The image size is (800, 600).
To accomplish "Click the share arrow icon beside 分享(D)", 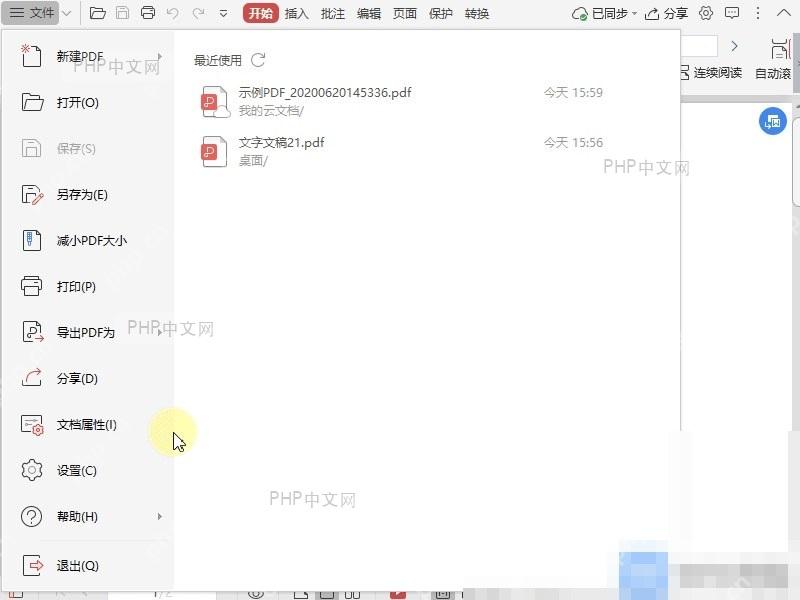I will [32, 378].
